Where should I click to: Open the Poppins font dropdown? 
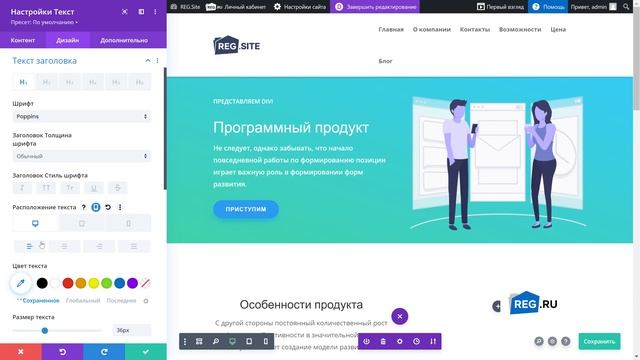82,116
